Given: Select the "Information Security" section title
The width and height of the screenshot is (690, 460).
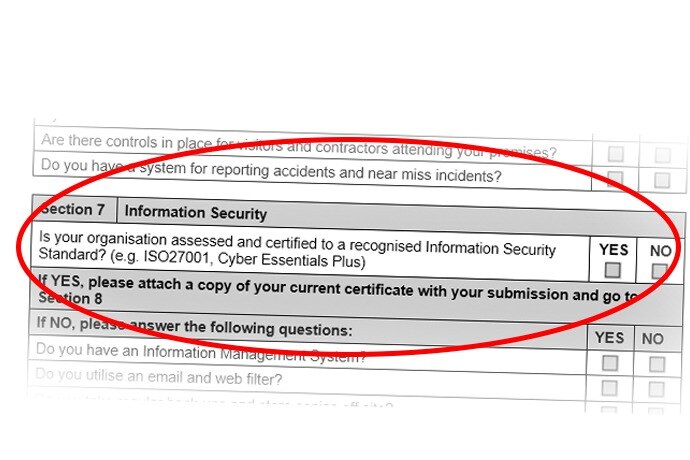Looking at the screenshot, I should click(195, 213).
